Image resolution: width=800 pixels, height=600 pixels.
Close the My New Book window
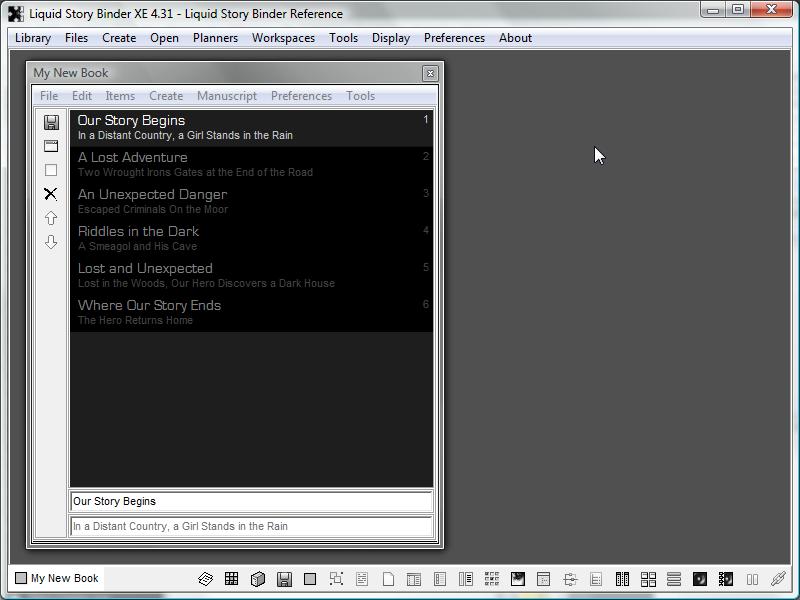point(430,73)
